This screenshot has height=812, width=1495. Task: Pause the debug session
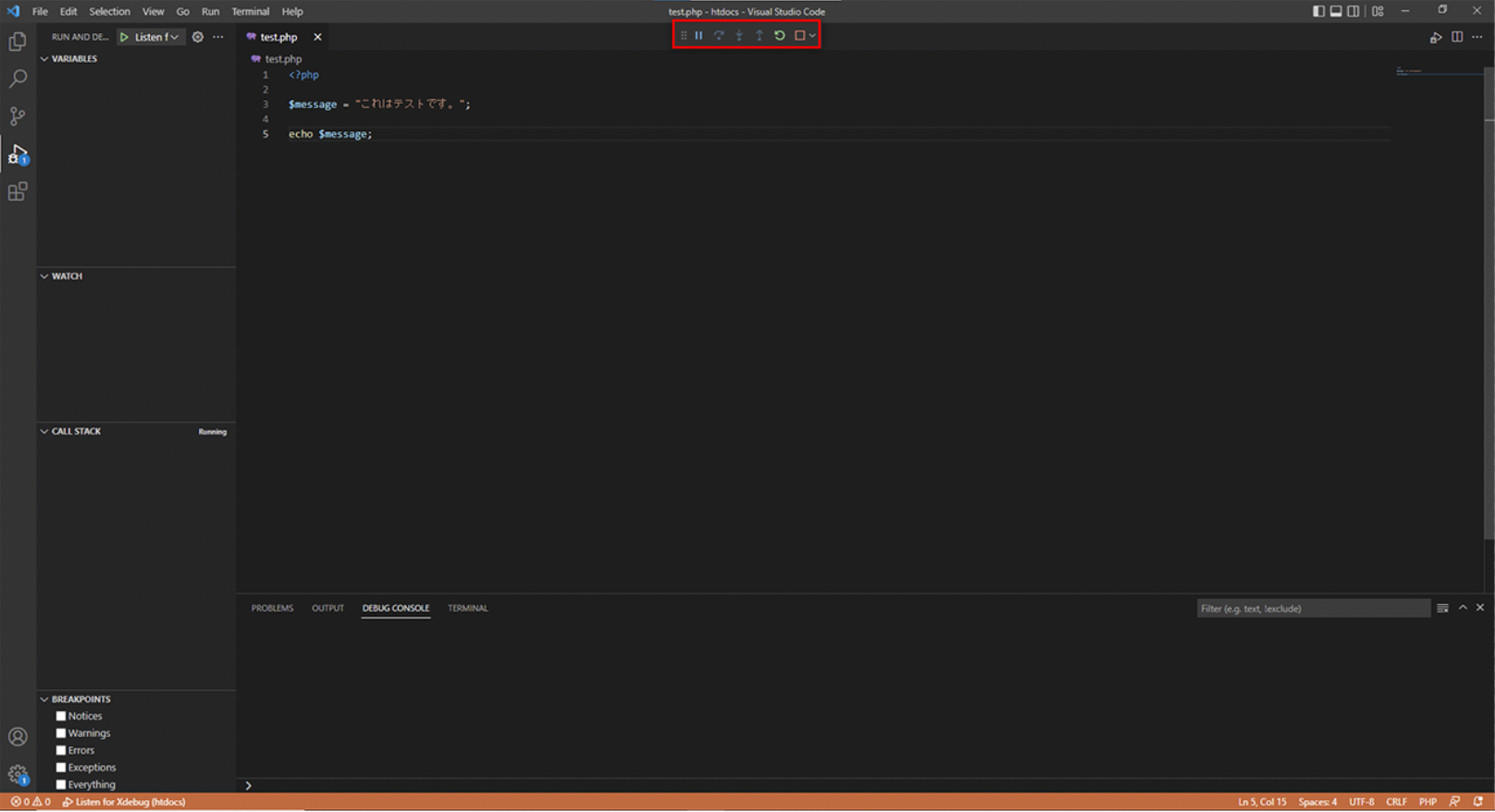click(699, 35)
